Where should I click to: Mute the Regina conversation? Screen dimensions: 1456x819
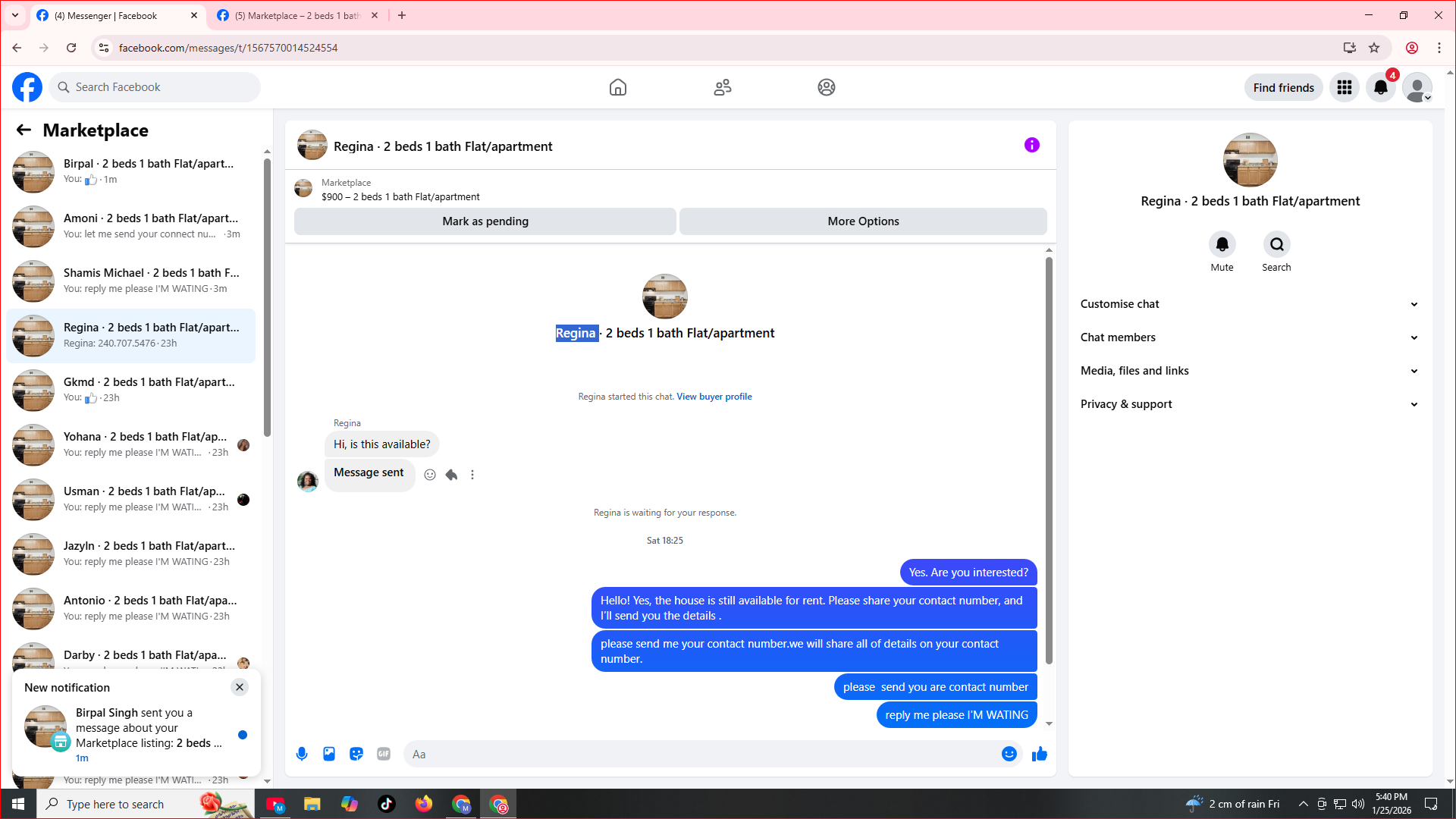[1222, 244]
